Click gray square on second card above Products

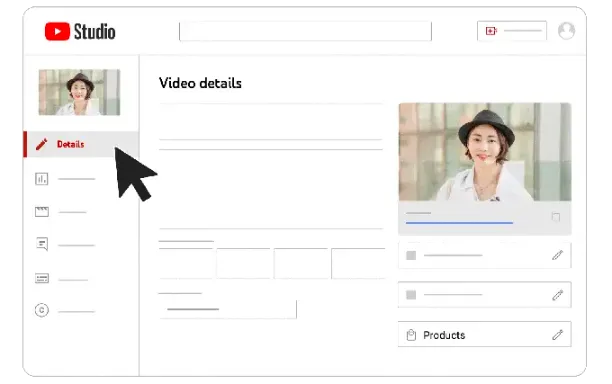(x=411, y=295)
